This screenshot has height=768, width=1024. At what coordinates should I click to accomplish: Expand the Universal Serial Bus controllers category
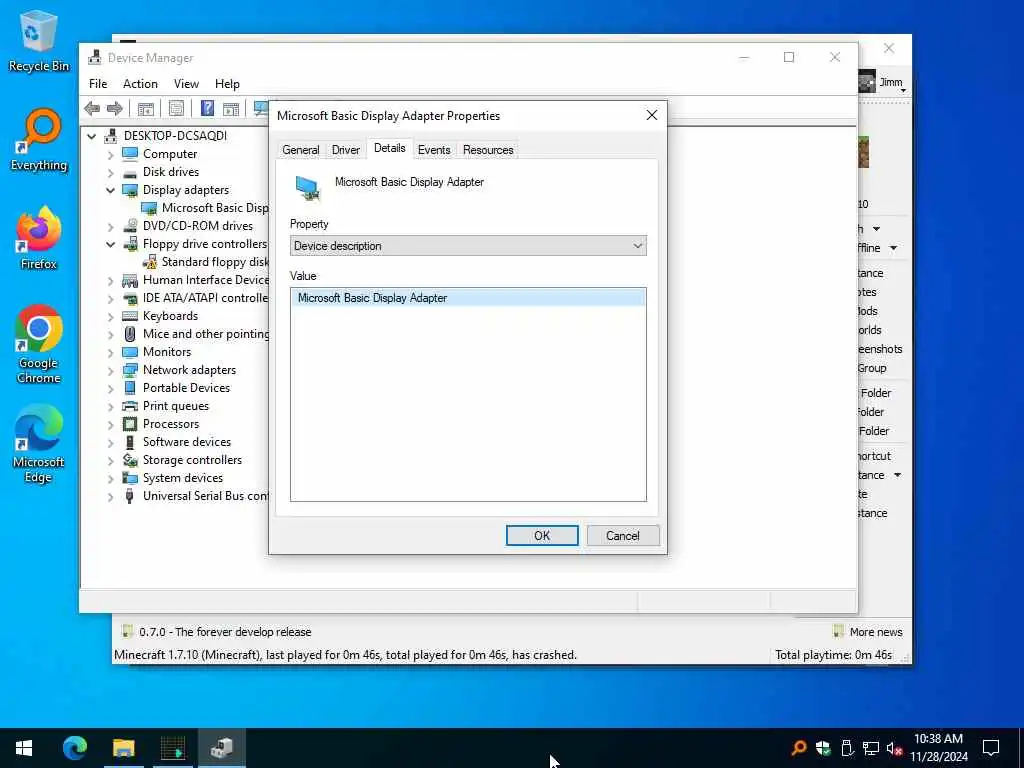(x=110, y=497)
